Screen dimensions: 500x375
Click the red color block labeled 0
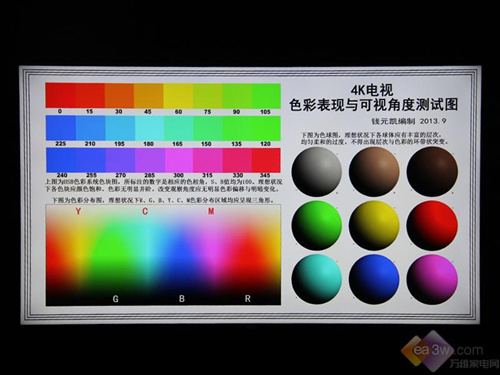(x=60, y=96)
